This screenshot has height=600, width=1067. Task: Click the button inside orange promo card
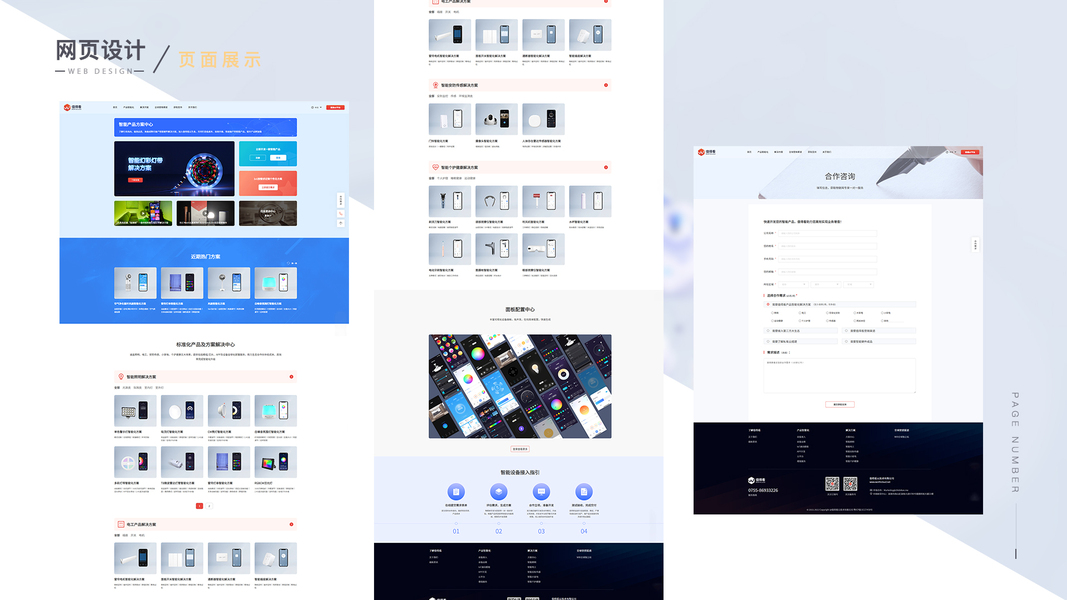[268, 187]
